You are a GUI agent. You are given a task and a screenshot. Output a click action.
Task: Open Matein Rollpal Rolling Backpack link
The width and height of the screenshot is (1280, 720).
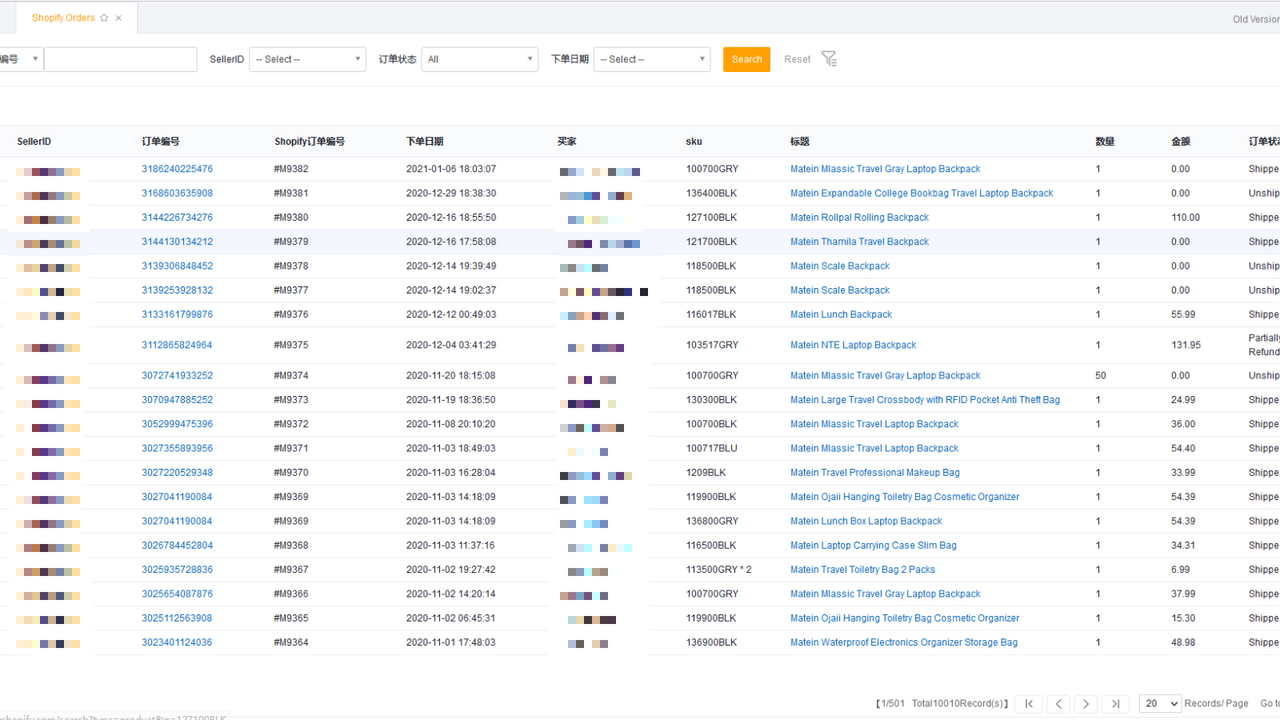(859, 217)
